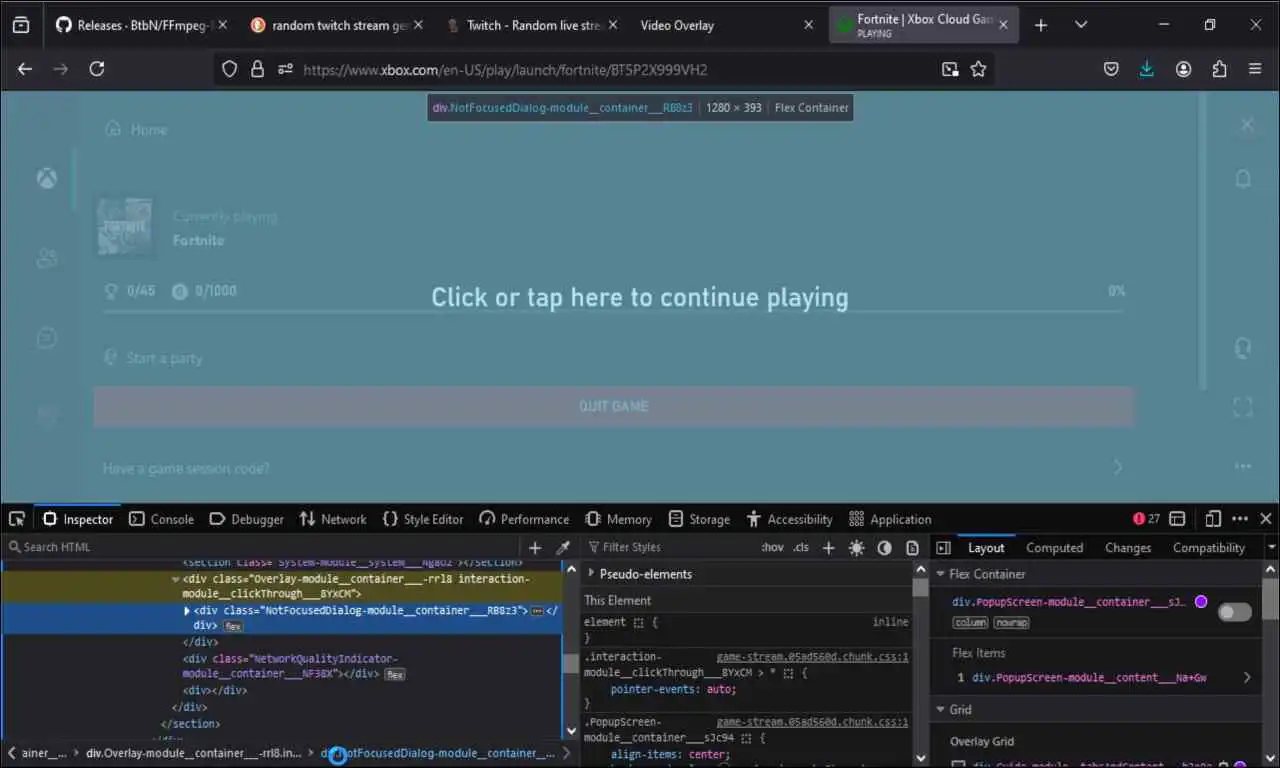Open the Network panel

pyautogui.click(x=333, y=519)
